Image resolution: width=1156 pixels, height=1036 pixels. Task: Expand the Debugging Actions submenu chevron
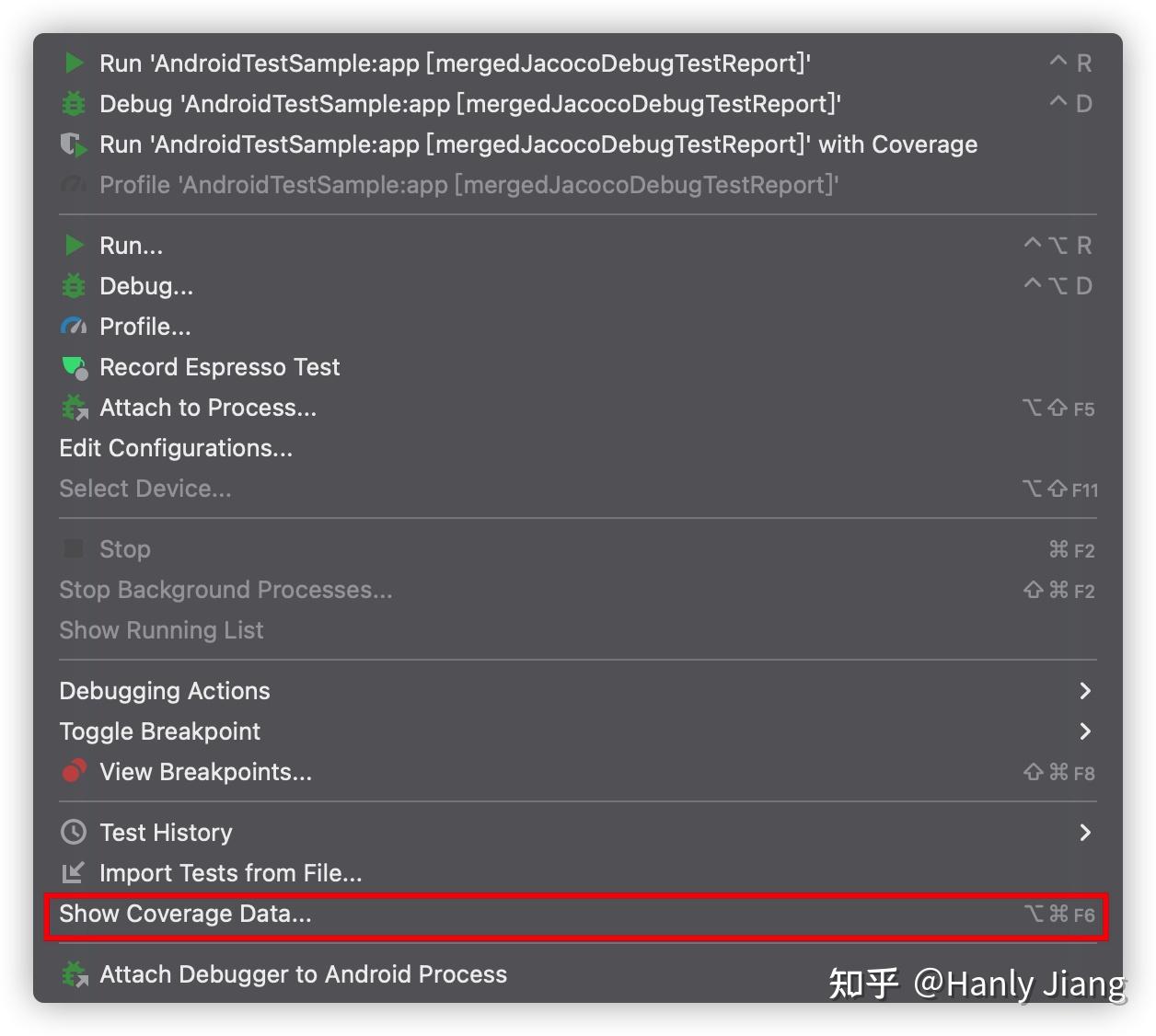[1085, 691]
